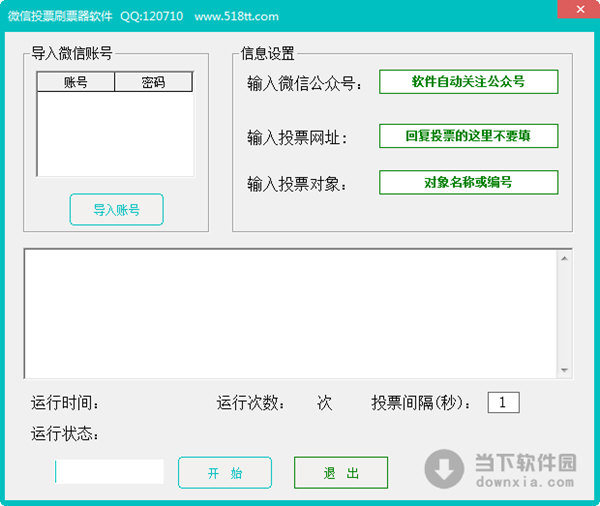Click the log scrollbar down arrow
The height and width of the screenshot is (506, 600).
[564, 370]
